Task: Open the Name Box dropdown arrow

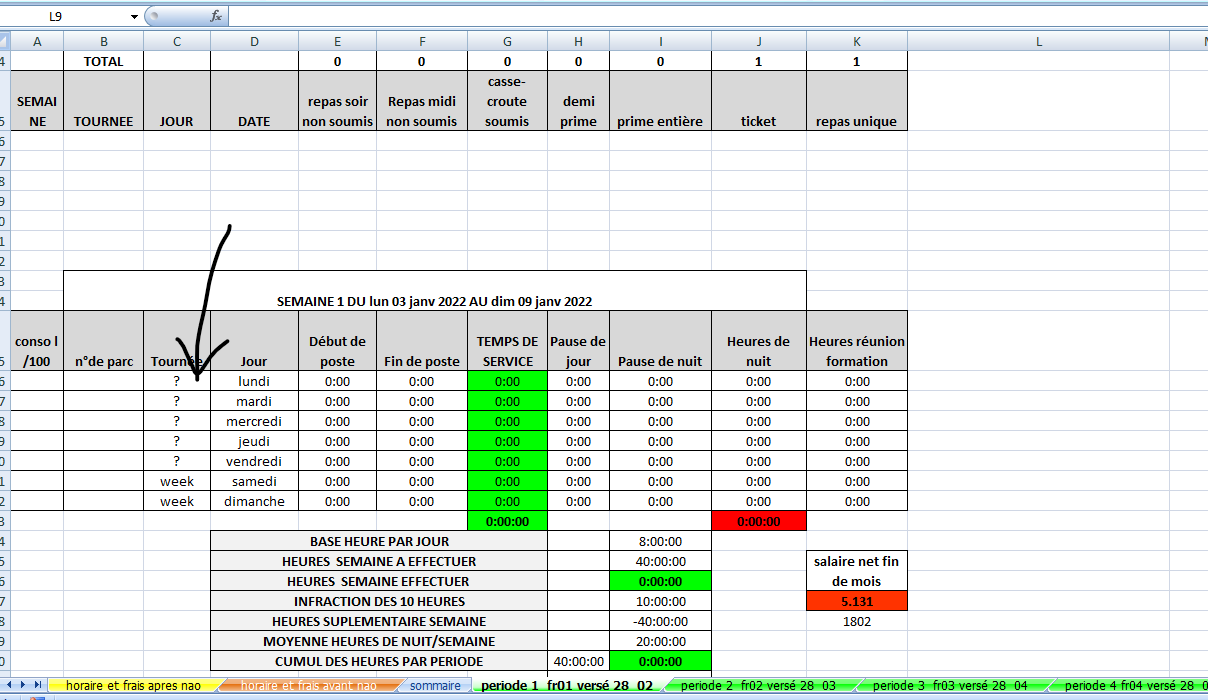Action: point(135,17)
